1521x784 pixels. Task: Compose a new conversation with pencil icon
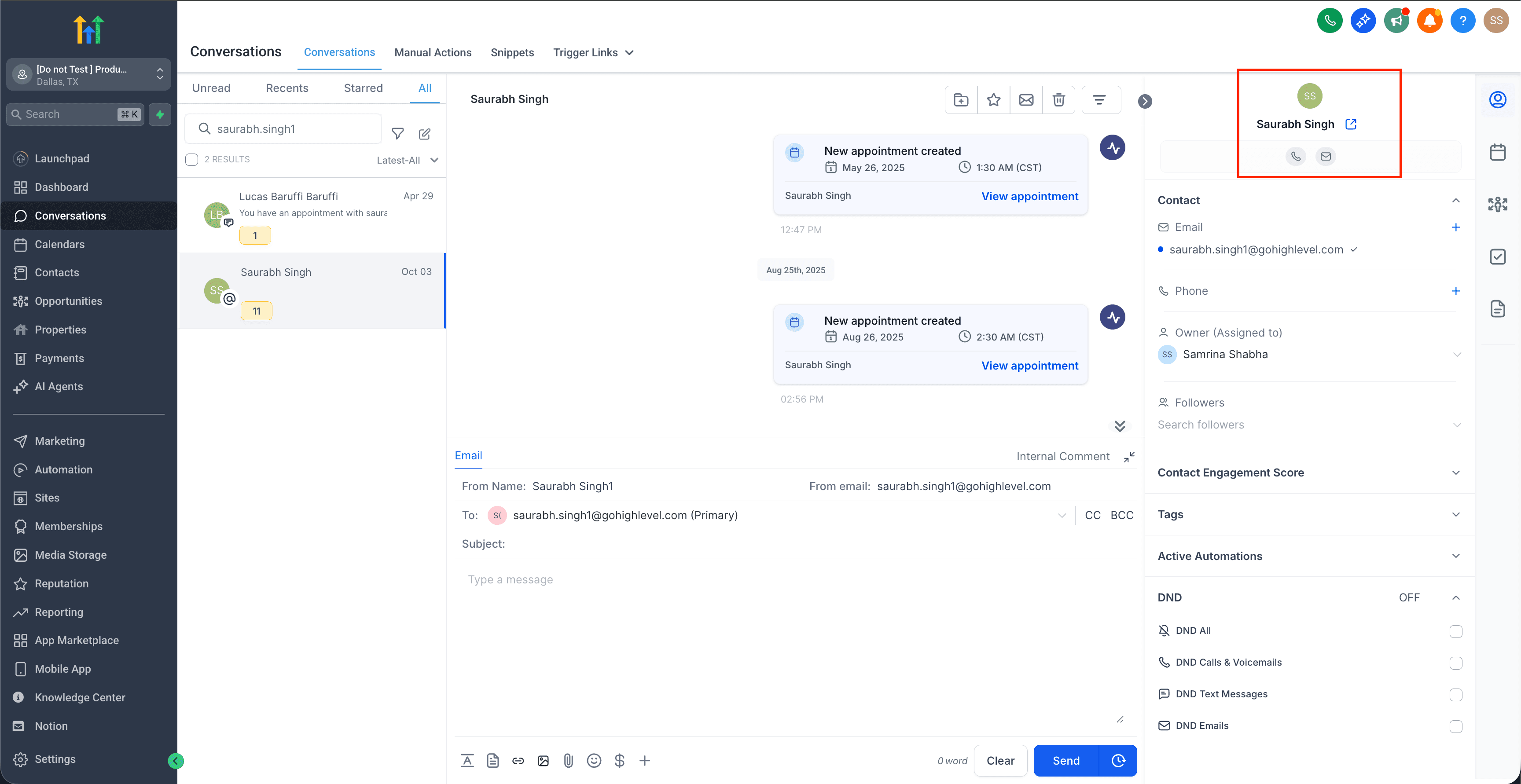click(x=425, y=134)
